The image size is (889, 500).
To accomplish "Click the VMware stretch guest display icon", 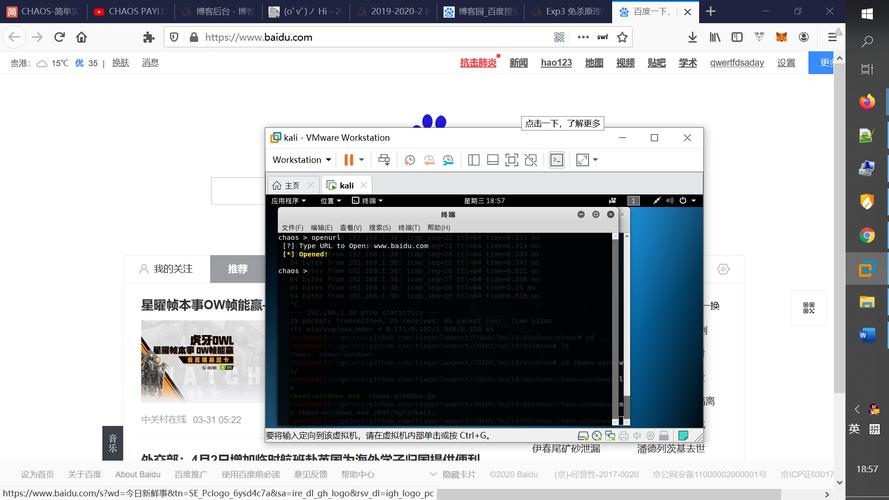I will tap(582, 160).
